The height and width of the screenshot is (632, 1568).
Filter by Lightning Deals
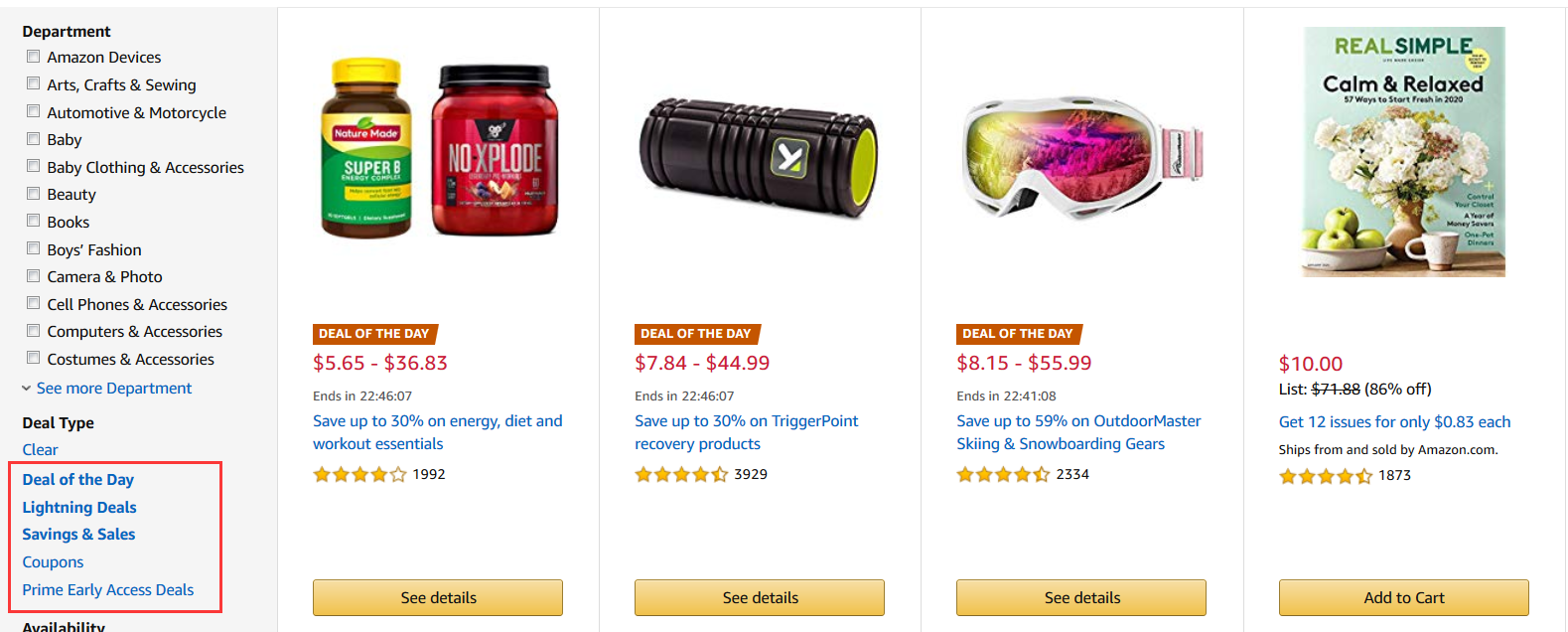click(79, 508)
